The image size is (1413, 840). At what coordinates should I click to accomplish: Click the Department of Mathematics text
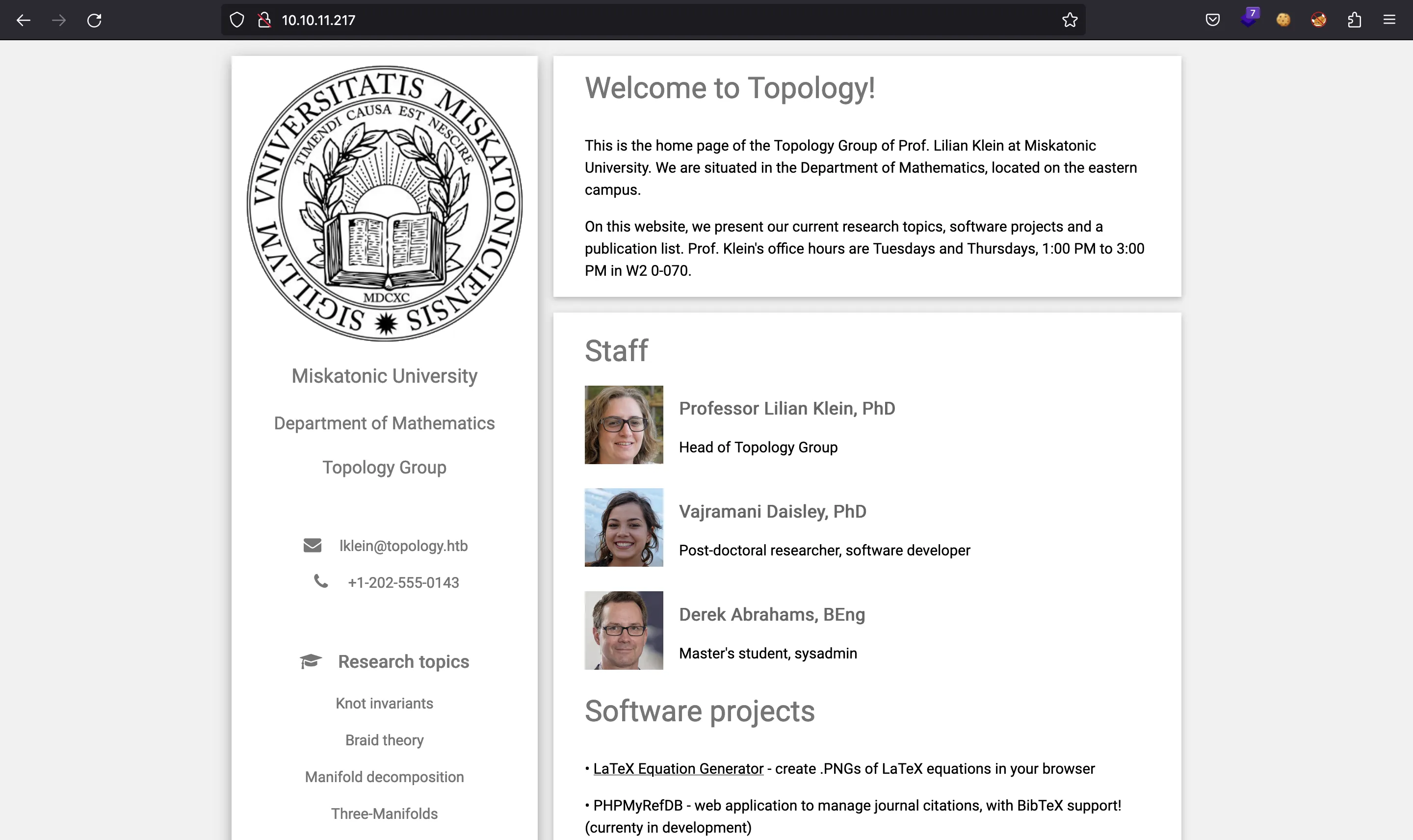point(384,423)
